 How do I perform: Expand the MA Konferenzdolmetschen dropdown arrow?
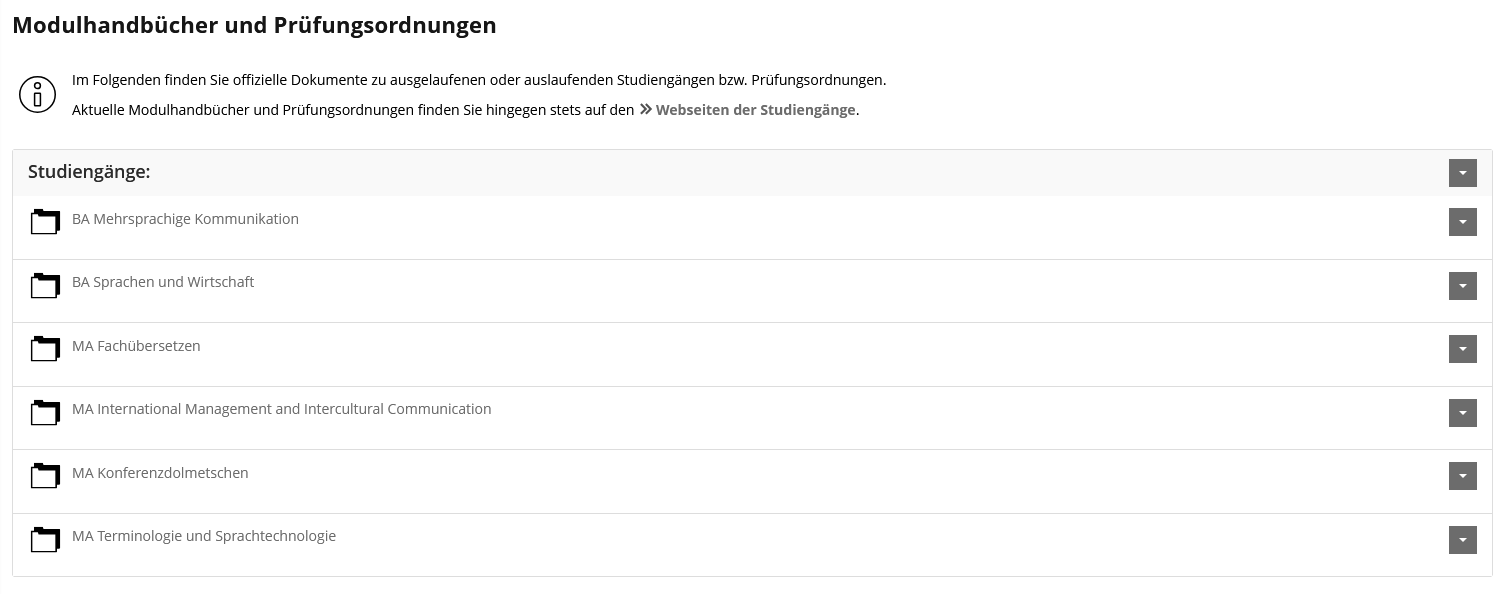coord(1462,476)
